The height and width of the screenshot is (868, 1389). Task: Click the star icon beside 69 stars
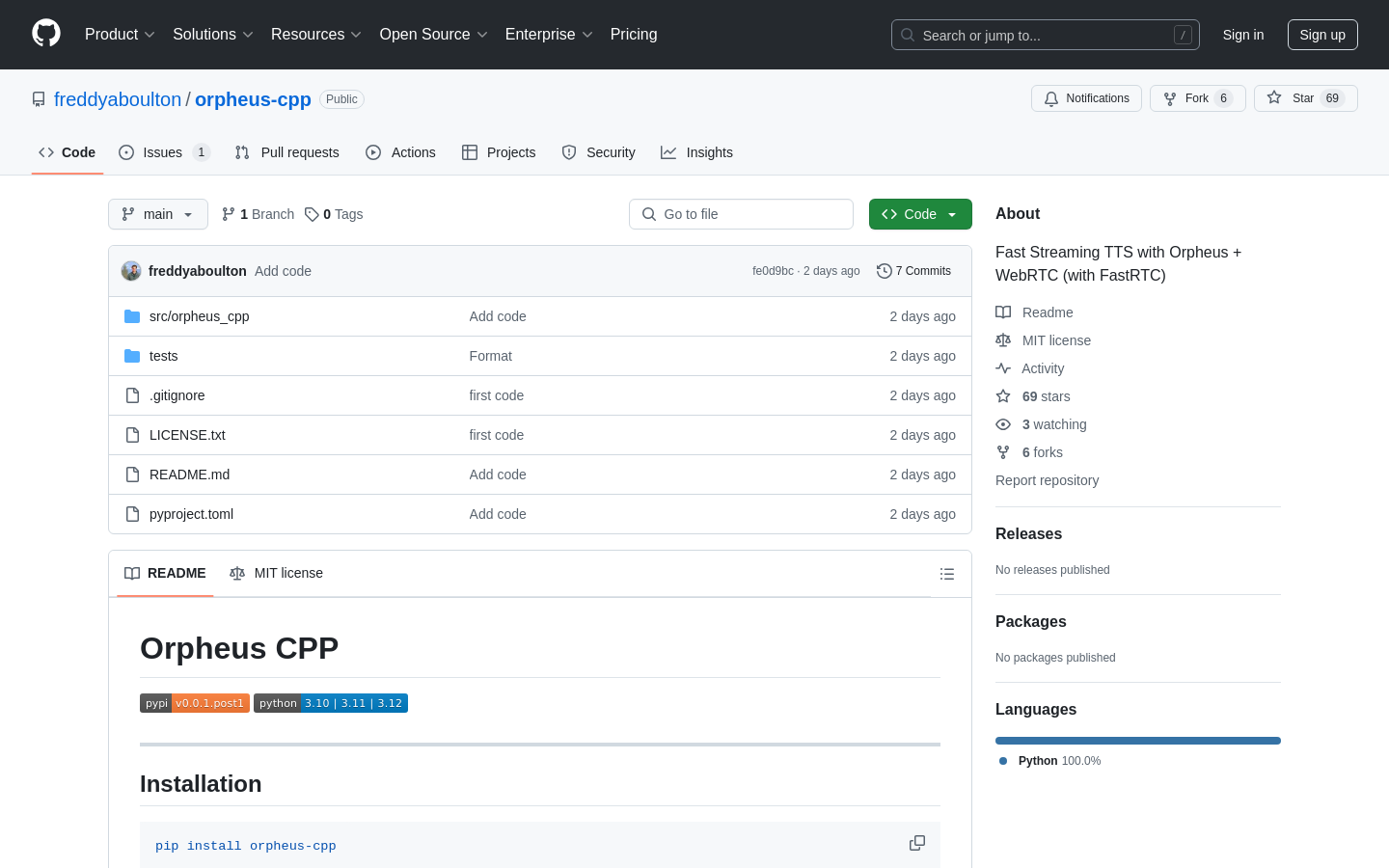(x=1003, y=396)
